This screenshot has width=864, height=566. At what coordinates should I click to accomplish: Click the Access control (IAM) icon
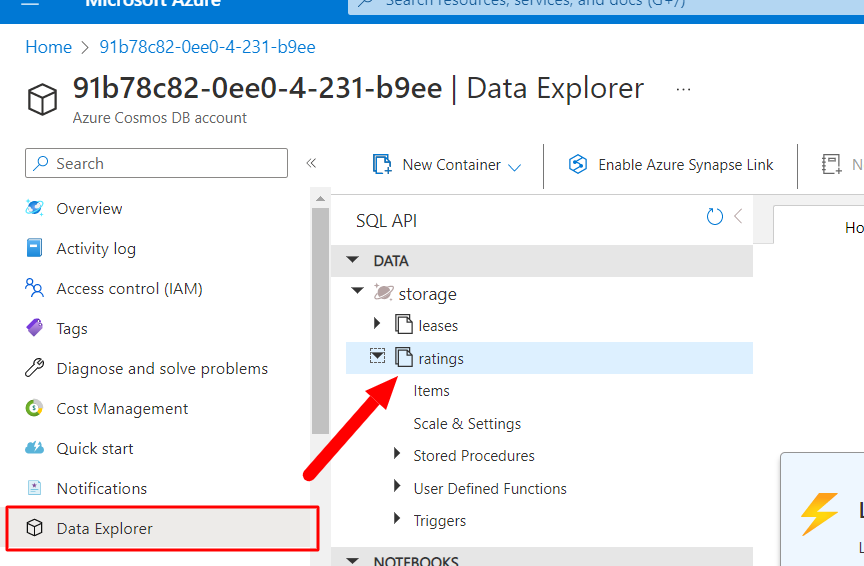point(34,288)
